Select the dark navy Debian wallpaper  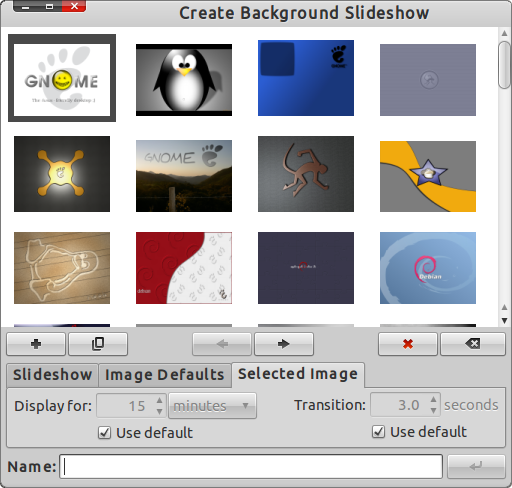coord(306,268)
